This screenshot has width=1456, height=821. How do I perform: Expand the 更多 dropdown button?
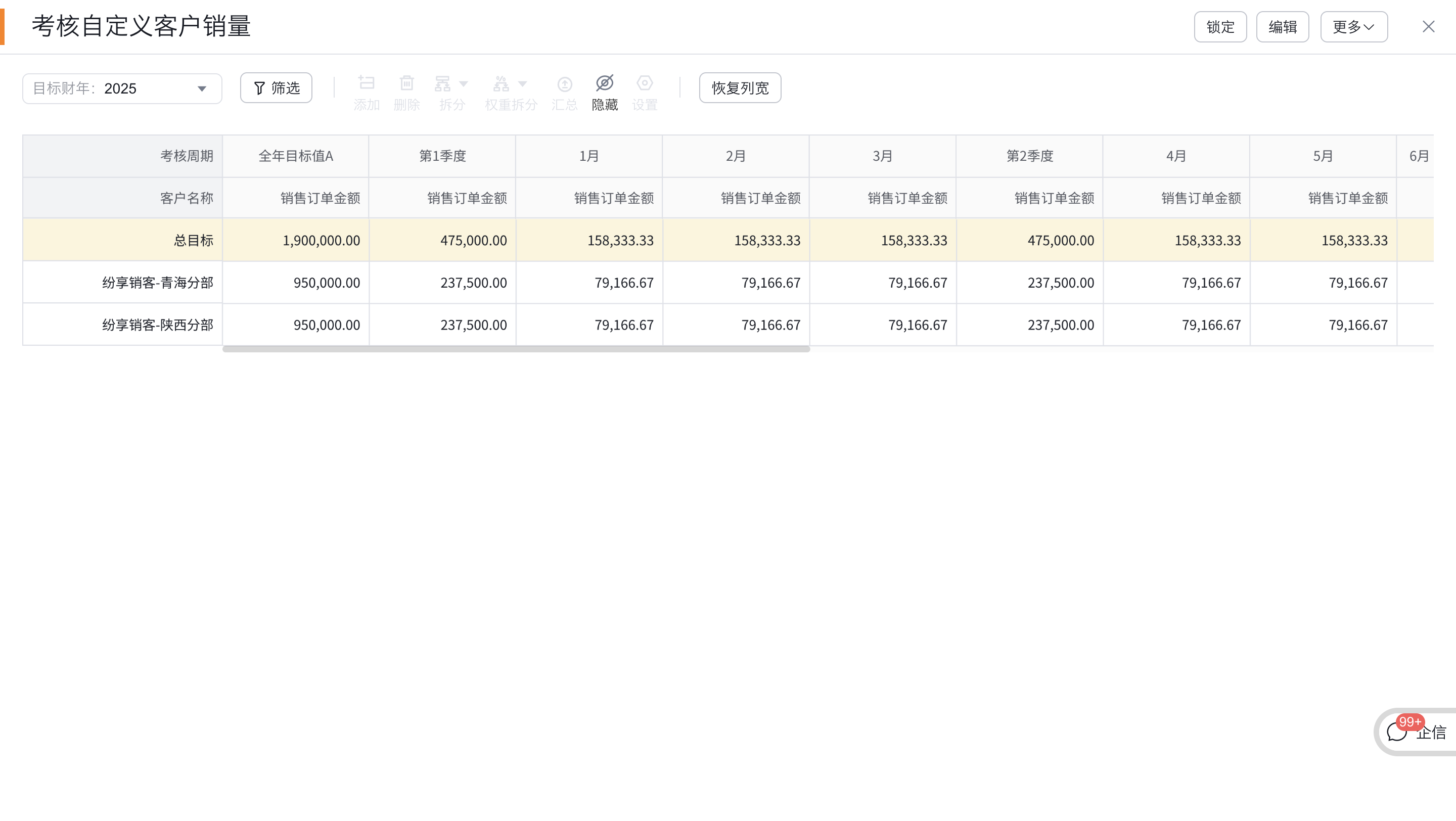(x=1353, y=27)
